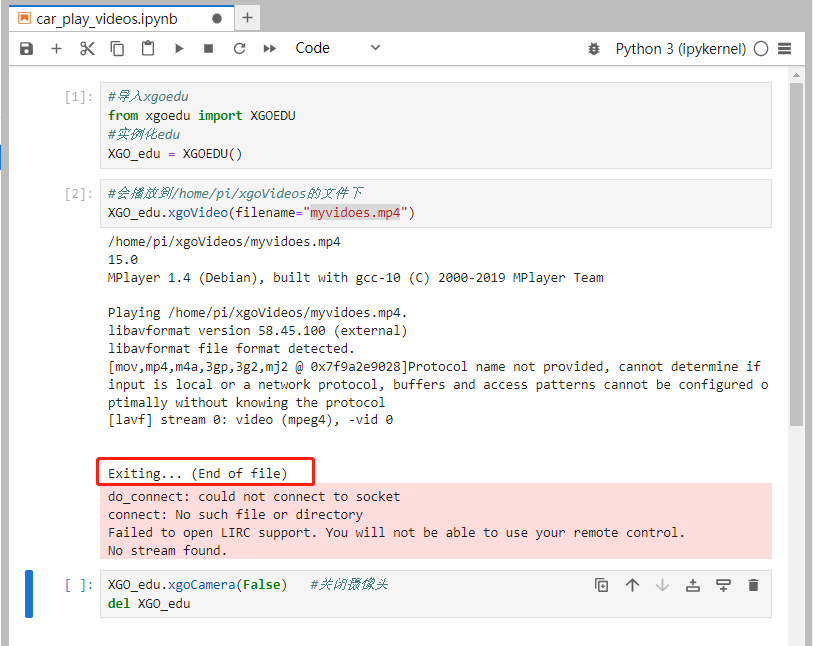
Task: Select the "myvidoes.mp4" filename string
Action: coord(355,213)
